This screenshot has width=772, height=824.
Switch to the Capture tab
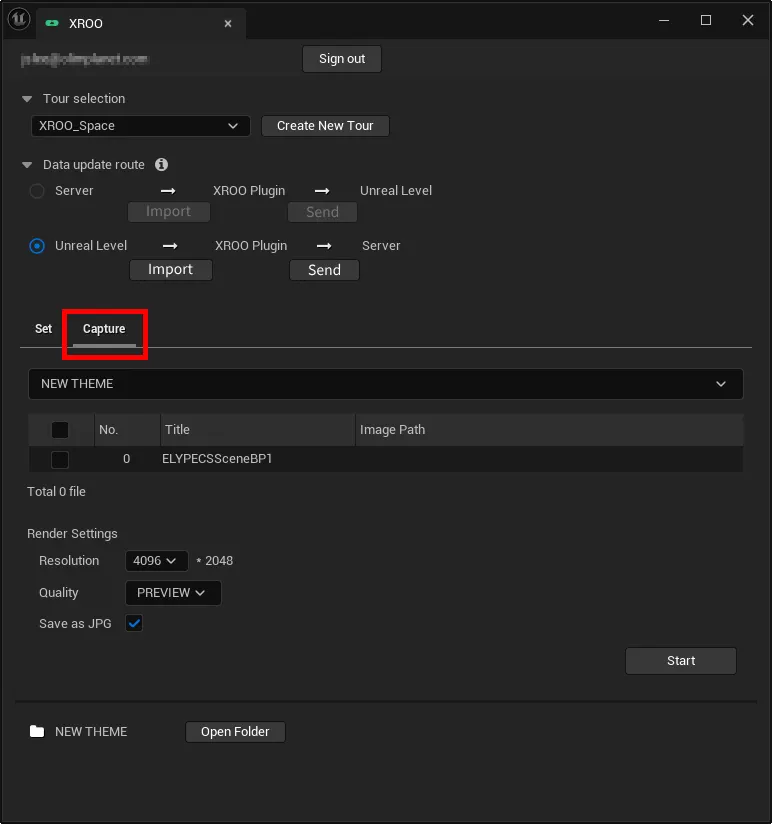[x=104, y=329]
